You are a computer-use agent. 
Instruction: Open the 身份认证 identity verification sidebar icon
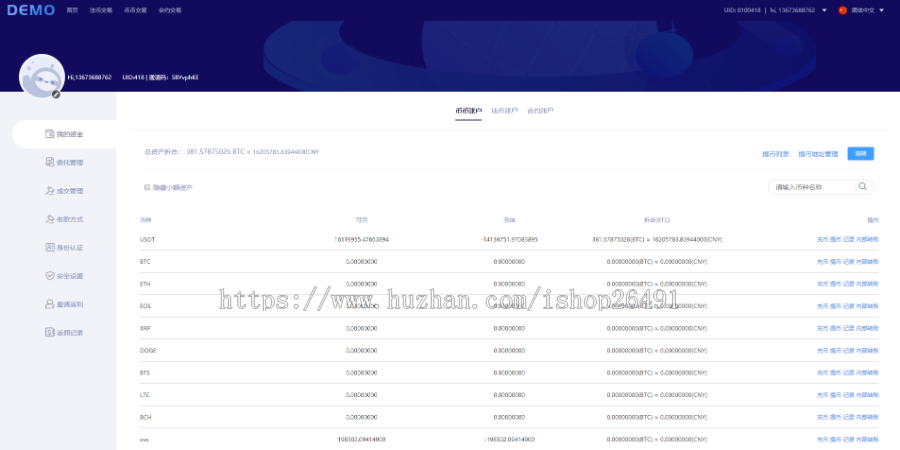pos(49,247)
